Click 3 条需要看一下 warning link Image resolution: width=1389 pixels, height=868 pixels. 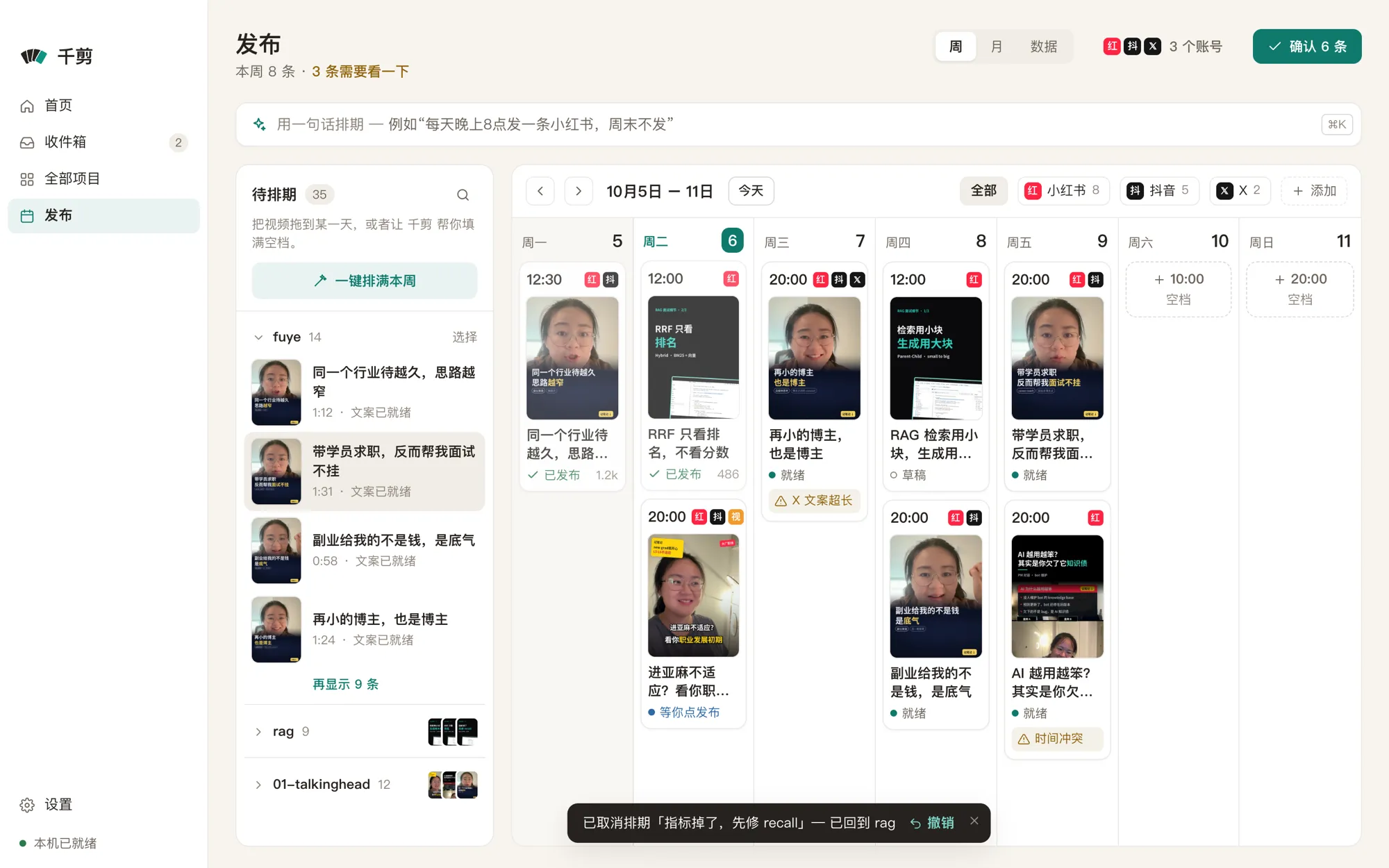(x=360, y=72)
